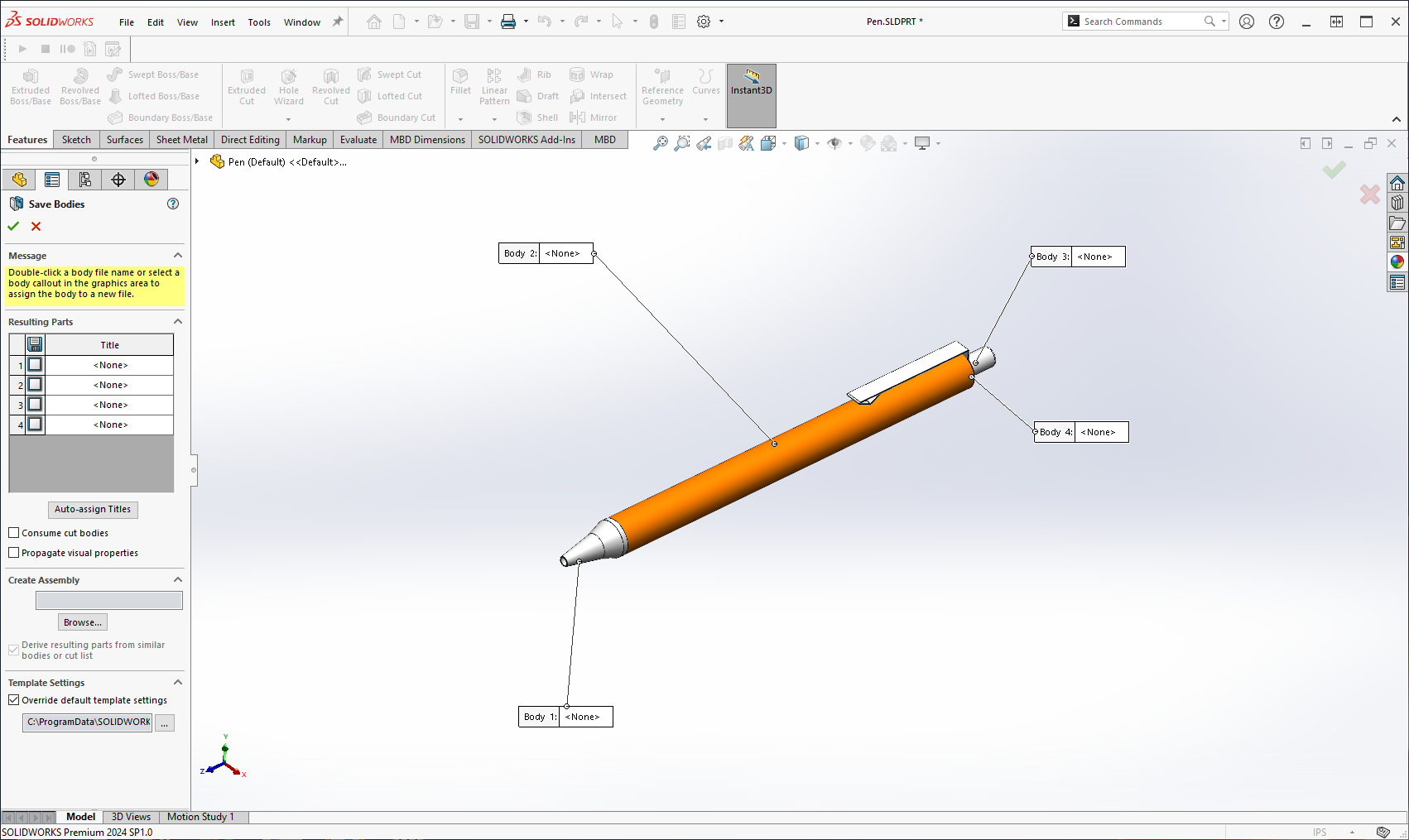1409x840 pixels.
Task: Open SOLIDWORKS Resources task pane icon
Action: [x=1397, y=183]
